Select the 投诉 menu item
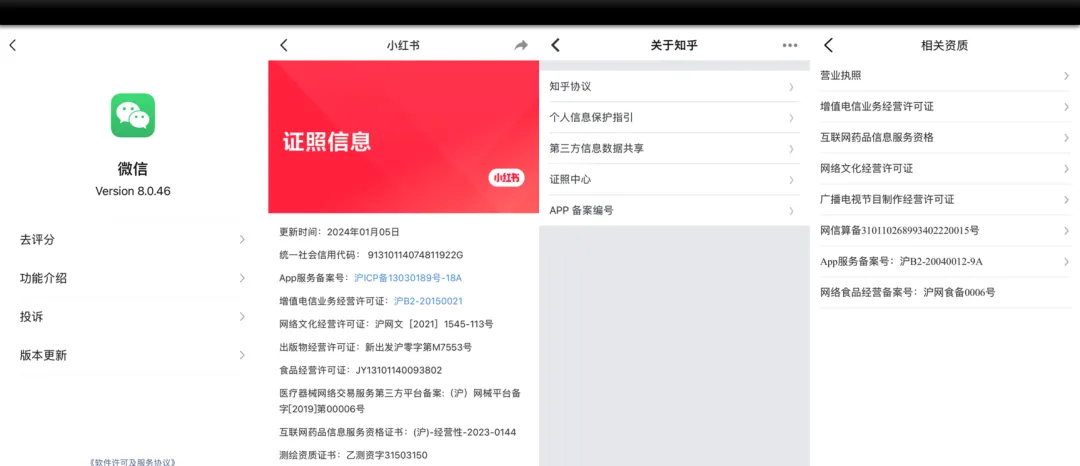The width and height of the screenshot is (1080, 466). (x=133, y=317)
